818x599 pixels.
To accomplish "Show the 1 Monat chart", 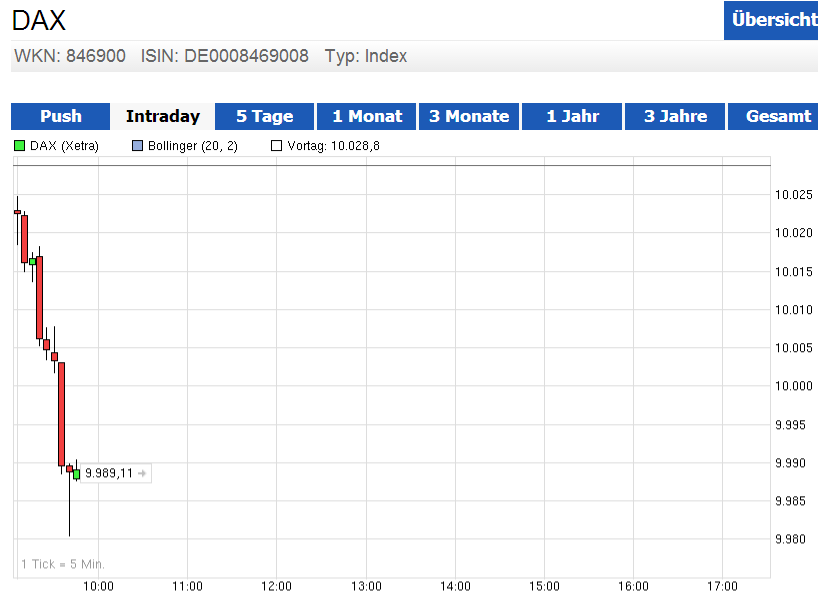I will pos(367,116).
